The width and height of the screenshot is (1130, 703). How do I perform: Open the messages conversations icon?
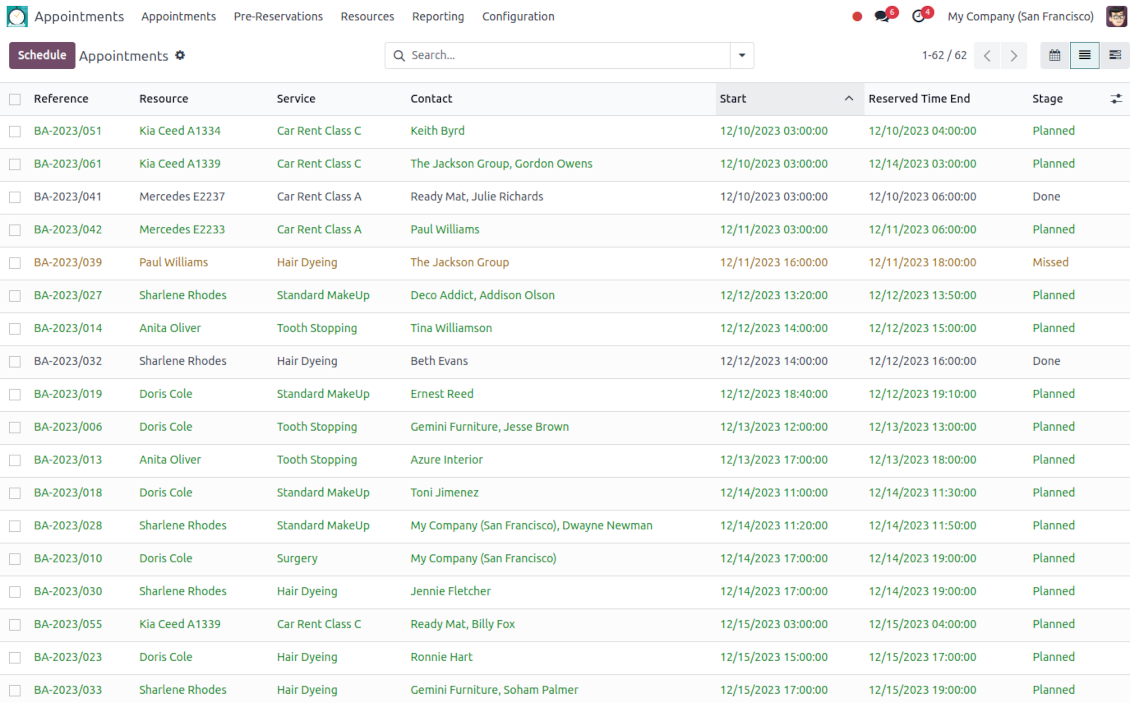(882, 17)
